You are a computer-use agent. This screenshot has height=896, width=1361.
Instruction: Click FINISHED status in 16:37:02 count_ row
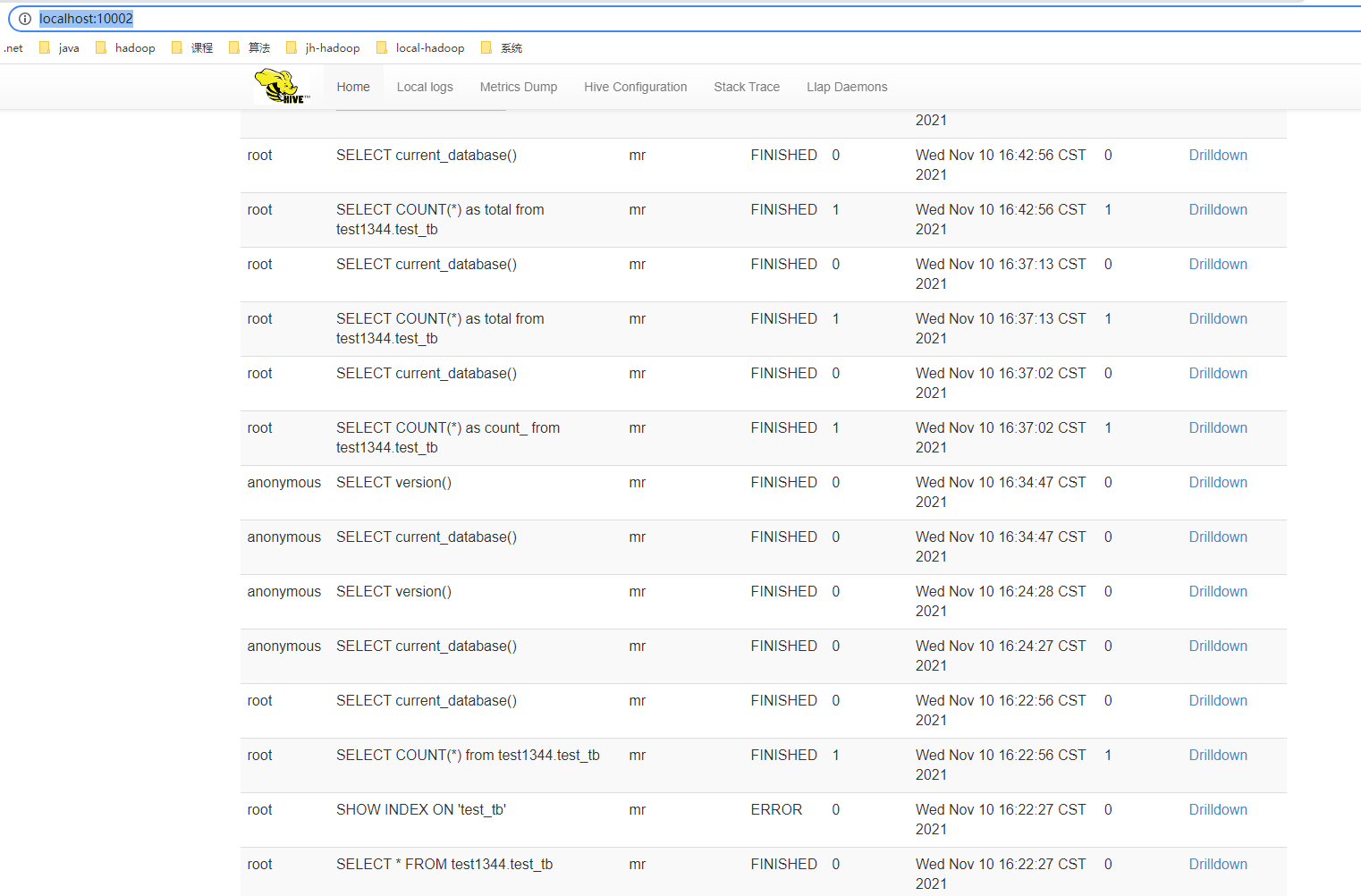784,428
